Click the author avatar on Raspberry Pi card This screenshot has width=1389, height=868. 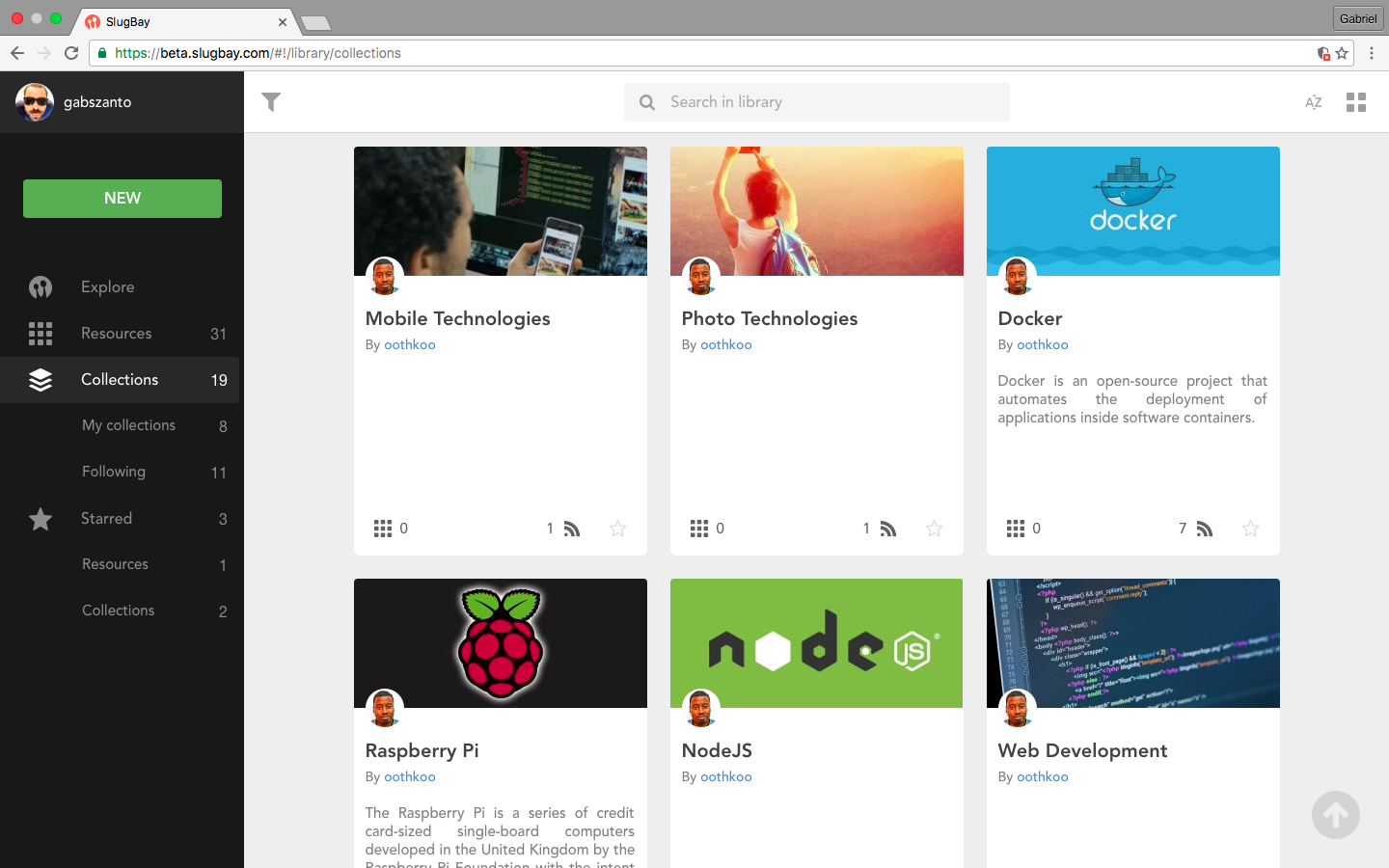pos(385,708)
